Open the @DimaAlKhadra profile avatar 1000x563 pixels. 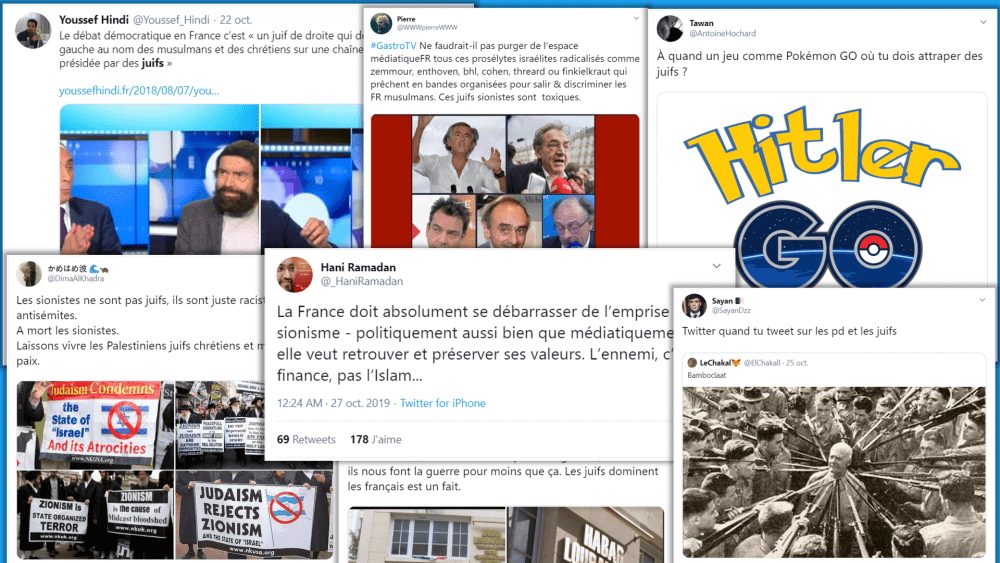[29, 274]
